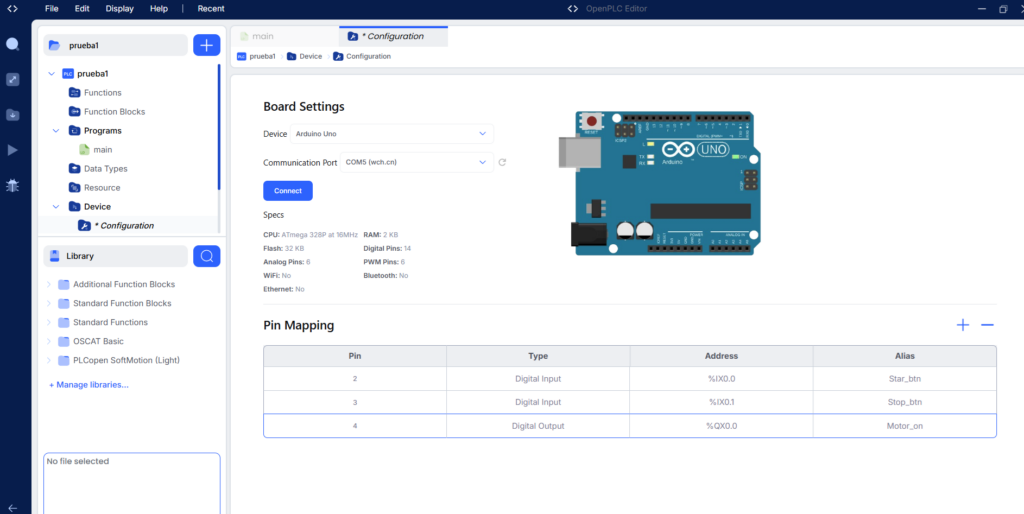This screenshot has width=1024, height=514.
Task: Click the %IX0.0 address cell
Action: 722,379
